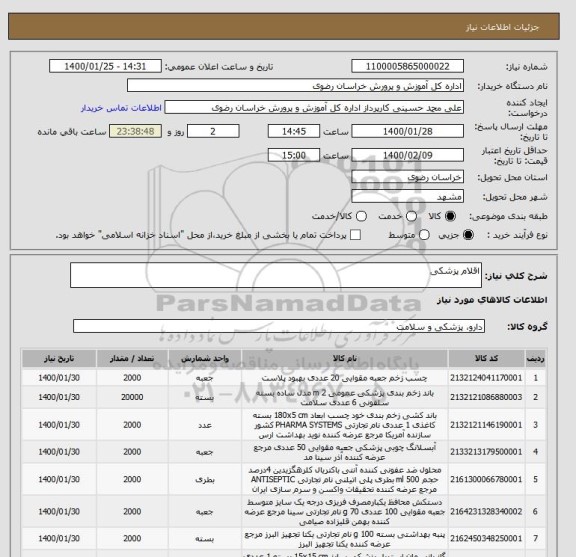Click product code 2132124041170001

[486, 378]
